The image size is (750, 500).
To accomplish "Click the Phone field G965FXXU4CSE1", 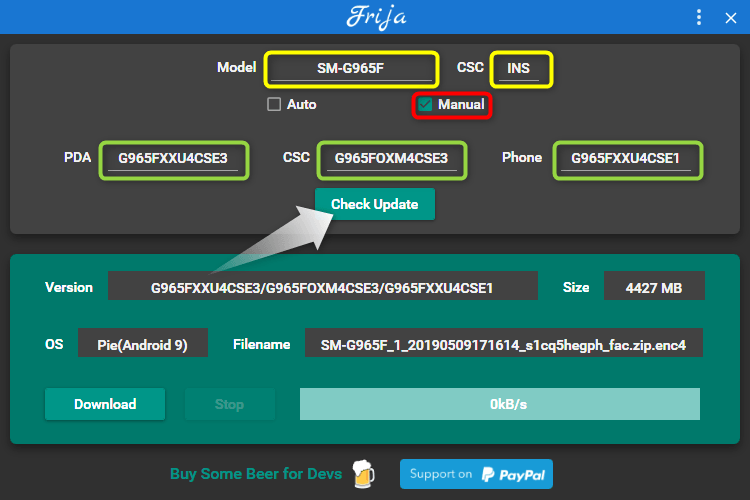I will tap(626, 158).
